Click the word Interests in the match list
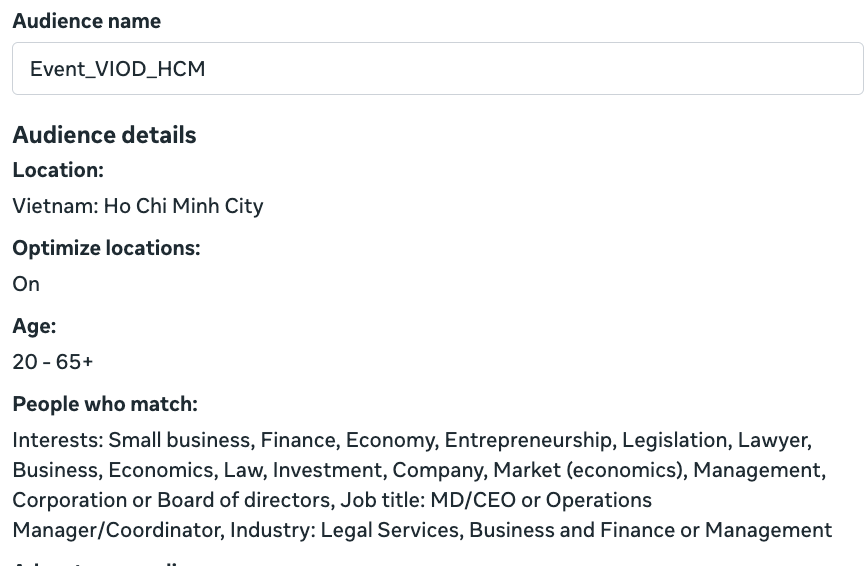 [58, 440]
